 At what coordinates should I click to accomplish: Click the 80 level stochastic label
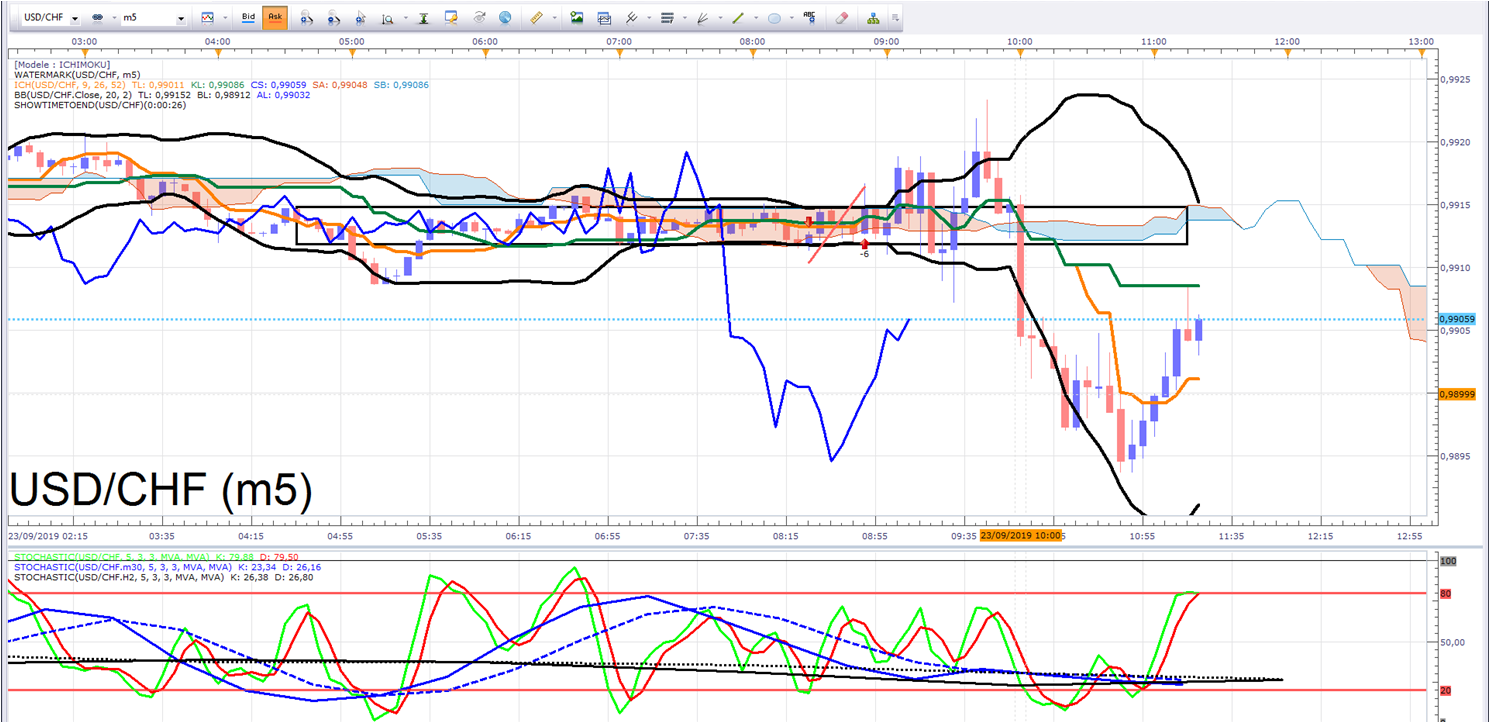click(1444, 594)
